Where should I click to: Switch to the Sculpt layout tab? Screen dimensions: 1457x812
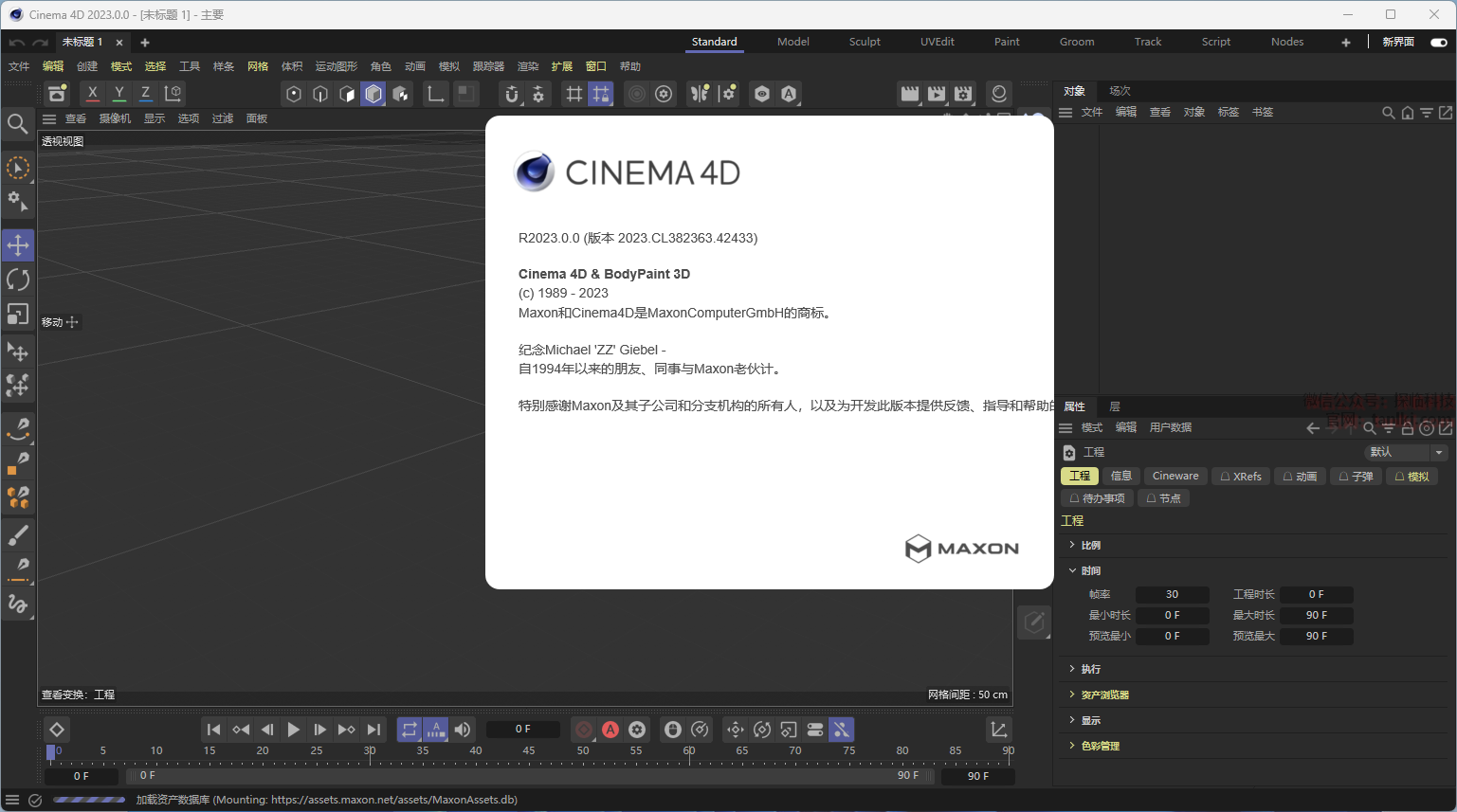(x=865, y=42)
